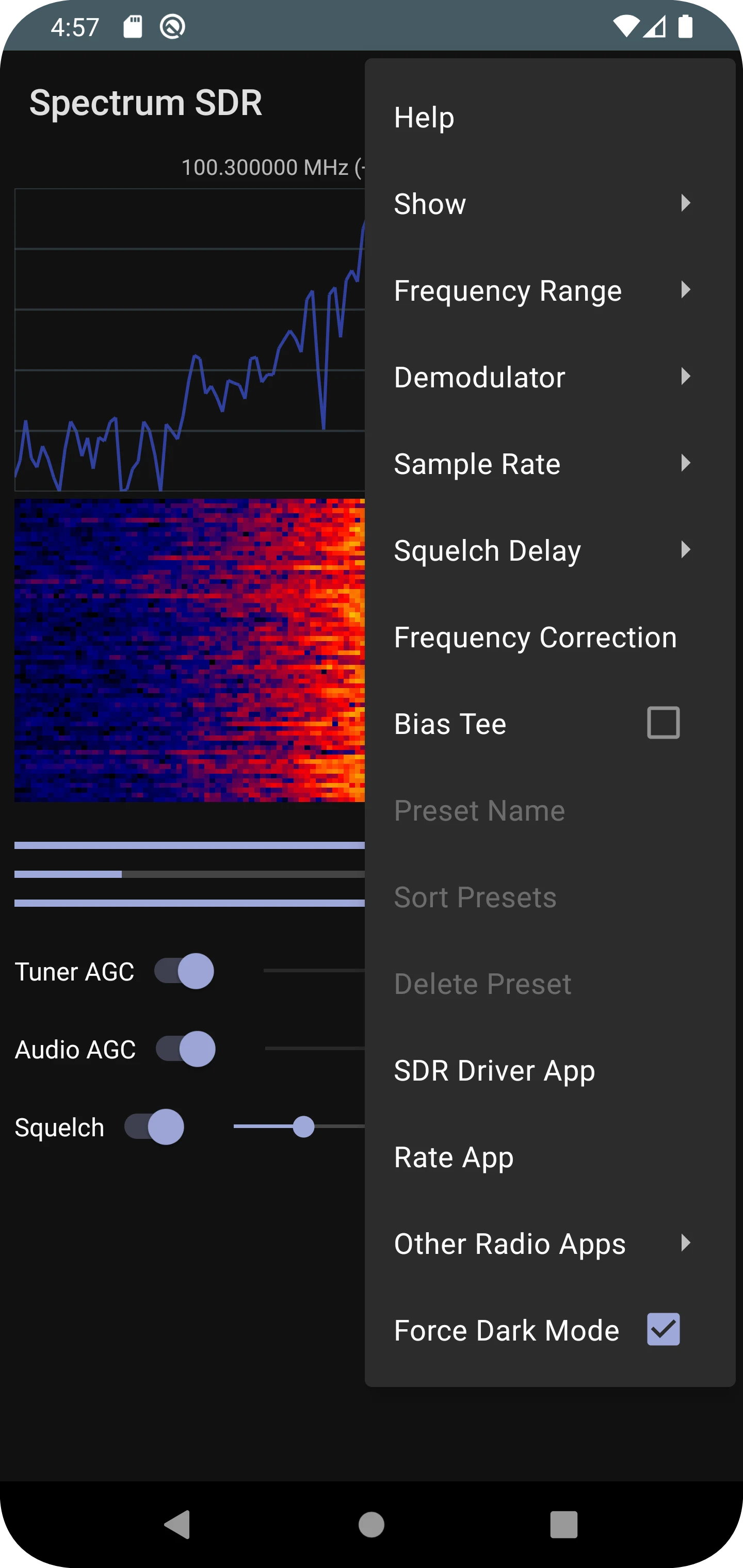Click the 4:57 clock in status bar
This screenshot has width=743, height=1568.
pyautogui.click(x=75, y=27)
